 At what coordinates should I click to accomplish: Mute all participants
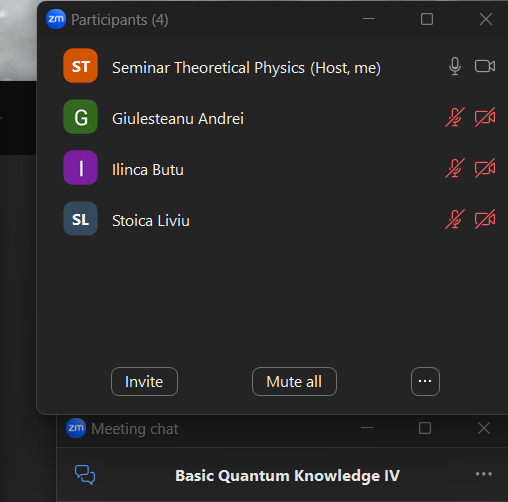(x=294, y=382)
